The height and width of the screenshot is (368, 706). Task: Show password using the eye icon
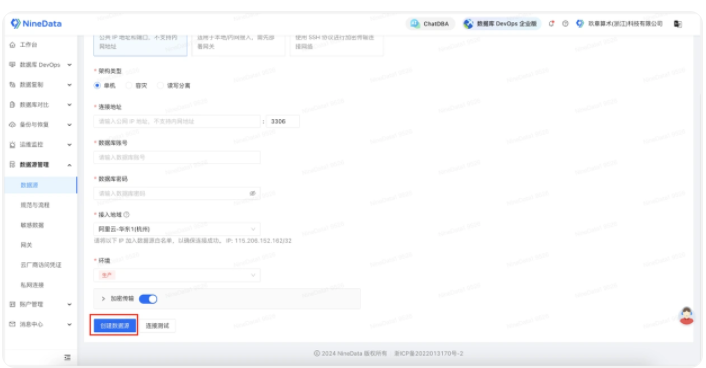click(x=253, y=193)
